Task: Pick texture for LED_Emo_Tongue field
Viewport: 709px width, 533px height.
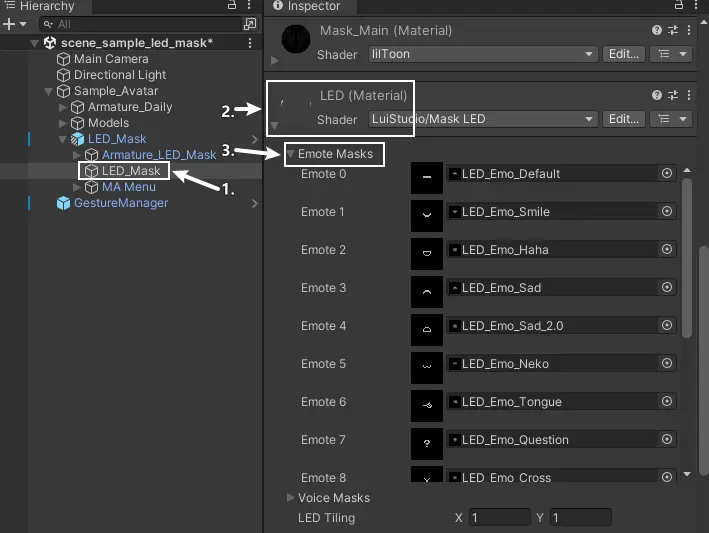Action: point(666,401)
